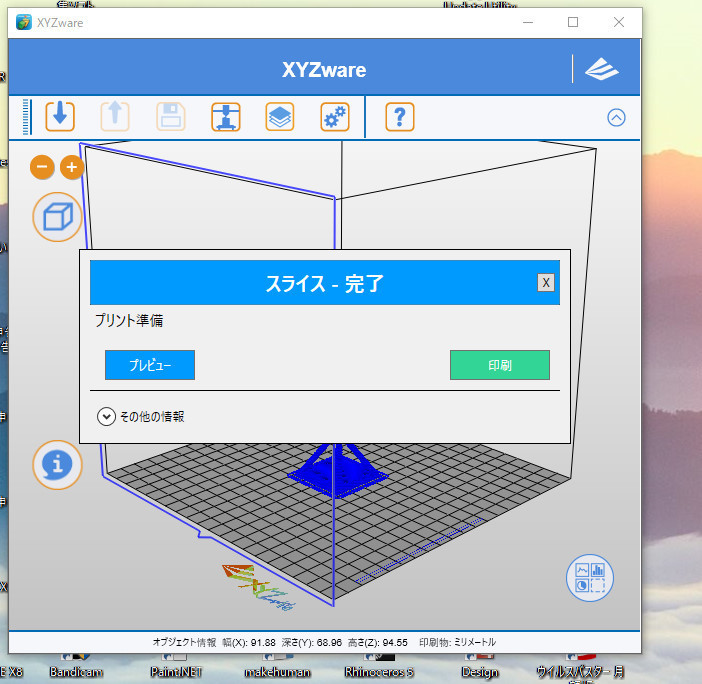Open the Design desktop shortcut
Screen dimensions: 702x684
tap(479, 667)
